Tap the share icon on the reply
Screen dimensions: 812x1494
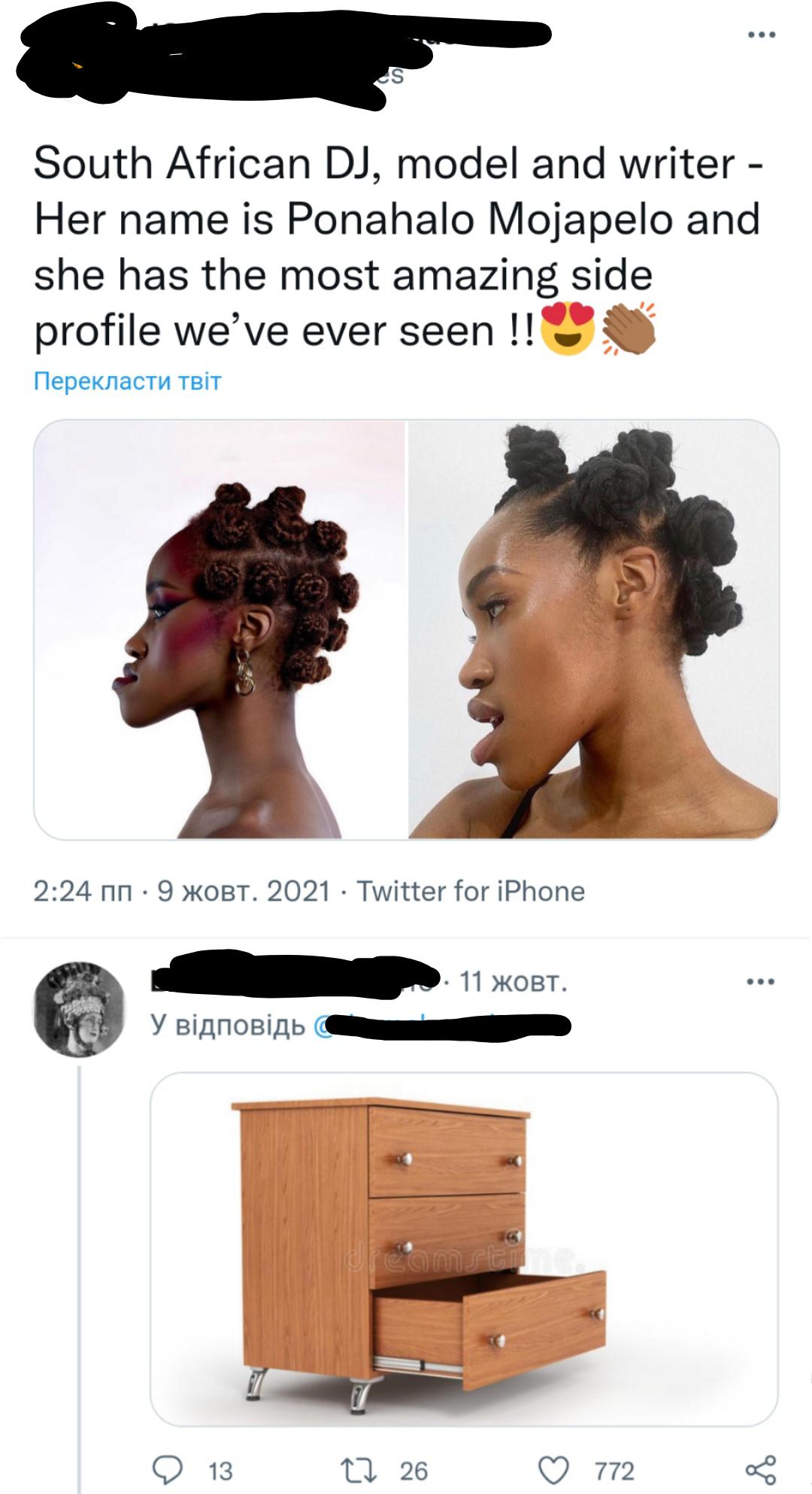(x=759, y=1468)
